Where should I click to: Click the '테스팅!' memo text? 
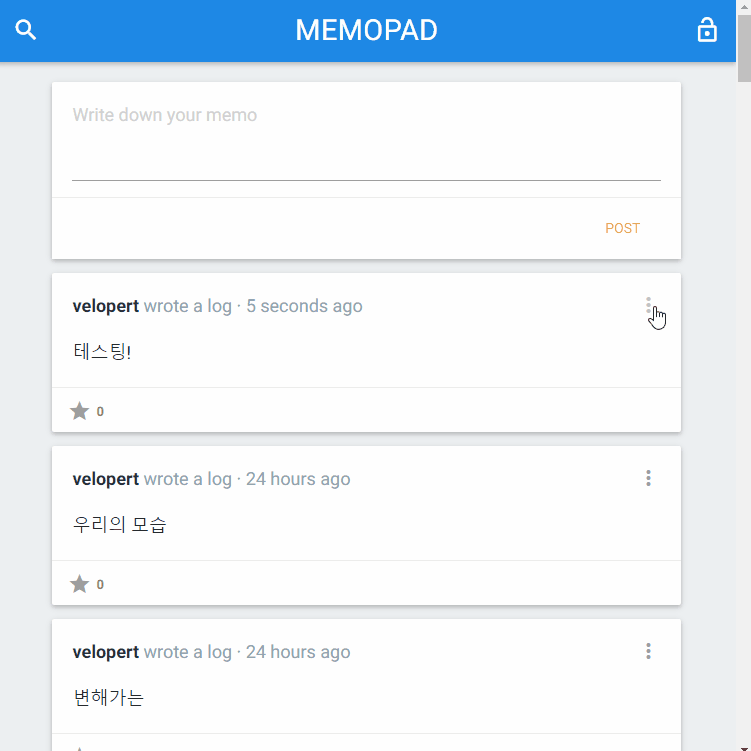(x=102, y=352)
